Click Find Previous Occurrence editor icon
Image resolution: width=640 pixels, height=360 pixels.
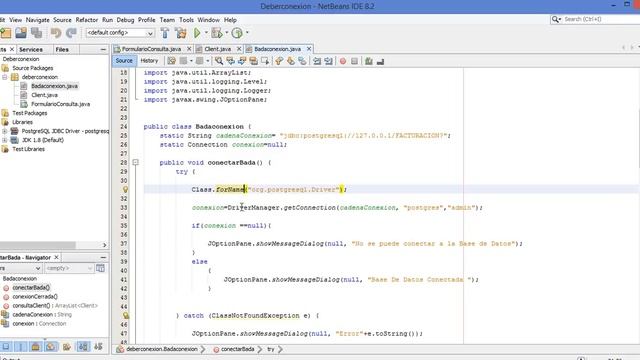[x=231, y=61]
